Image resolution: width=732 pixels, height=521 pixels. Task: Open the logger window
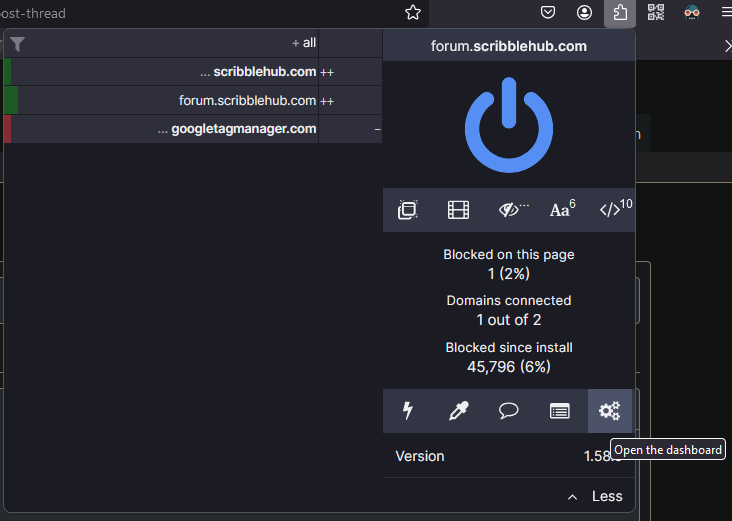[560, 411]
